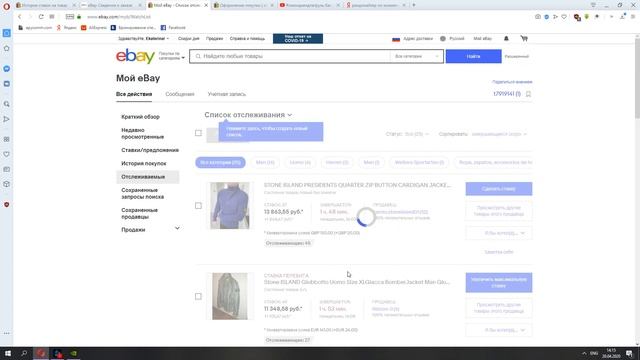Click the blue Найти search button
Image resolution: width=640 pixels, height=360 pixels.
click(473, 56)
